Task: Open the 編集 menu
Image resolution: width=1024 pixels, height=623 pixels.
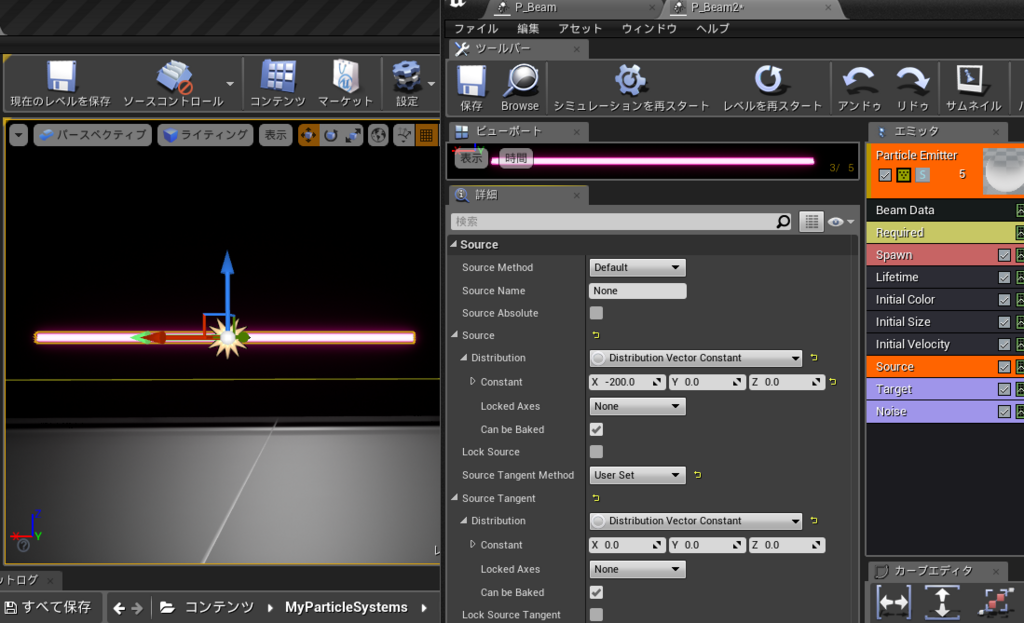Action: (528, 29)
